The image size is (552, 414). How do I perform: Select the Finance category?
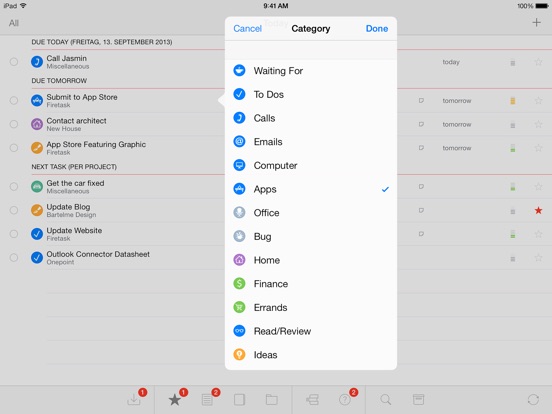click(x=311, y=284)
